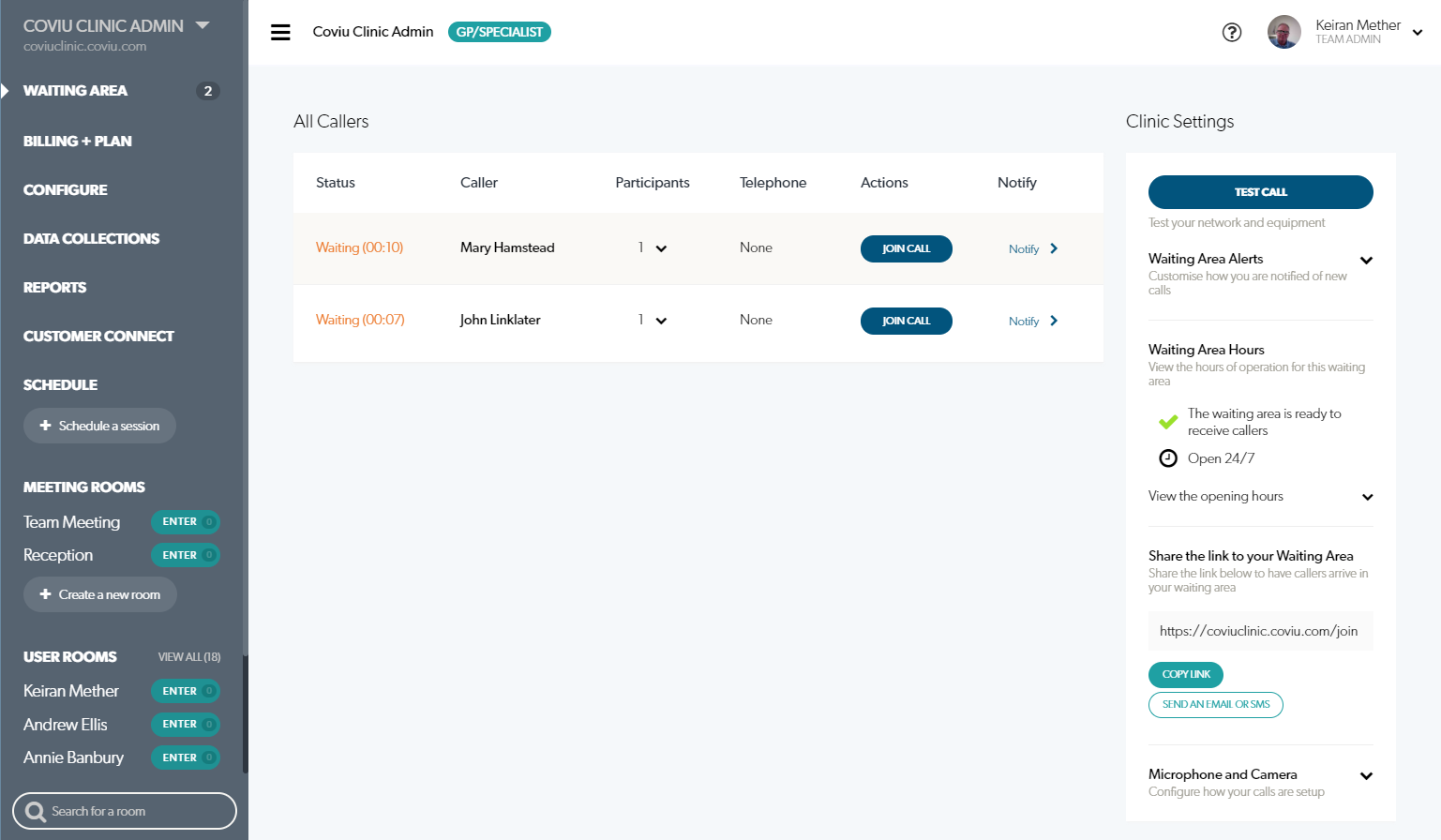This screenshot has height=840, width=1441.
Task: Click the Status column header
Action: tap(336, 183)
